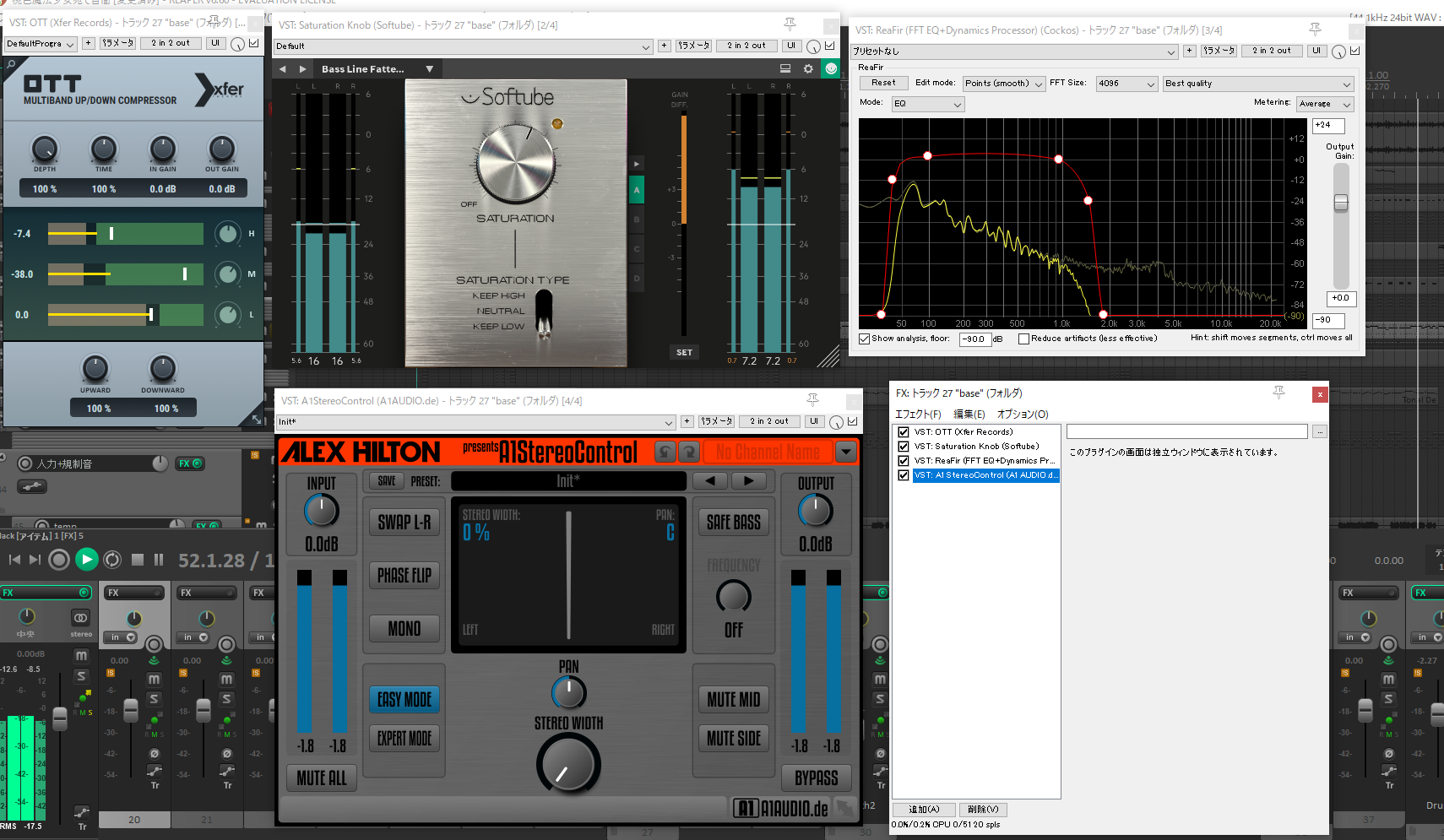Select Softube preset slot A
The image size is (1444, 840).
tap(637, 191)
